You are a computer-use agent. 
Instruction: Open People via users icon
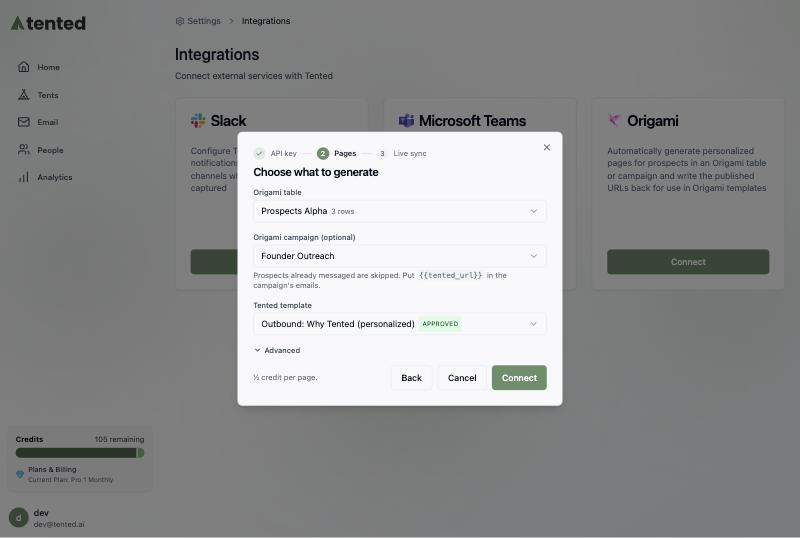click(x=23, y=150)
